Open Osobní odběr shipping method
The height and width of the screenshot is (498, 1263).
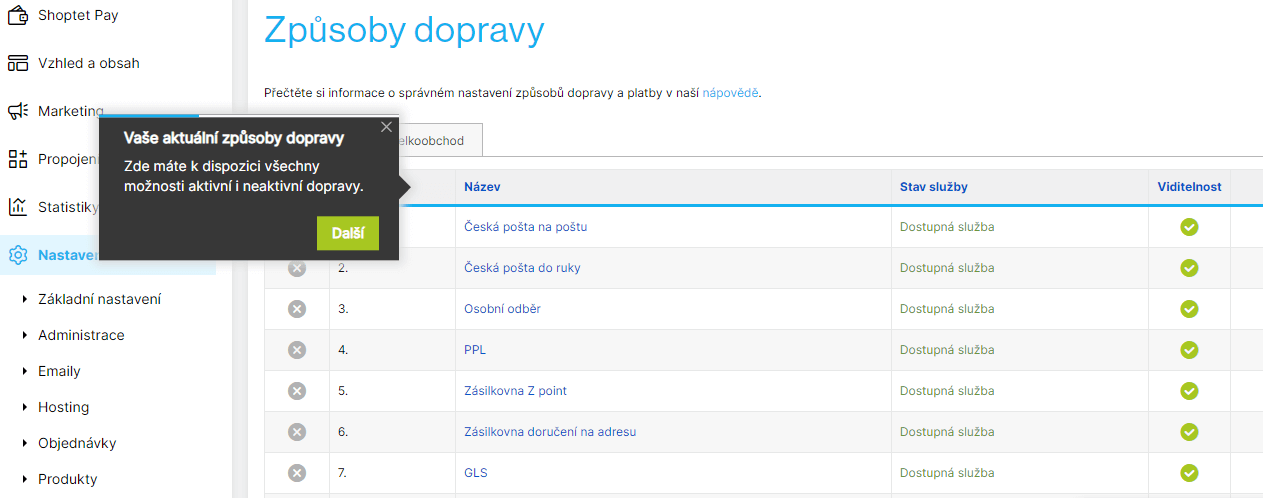coord(502,309)
